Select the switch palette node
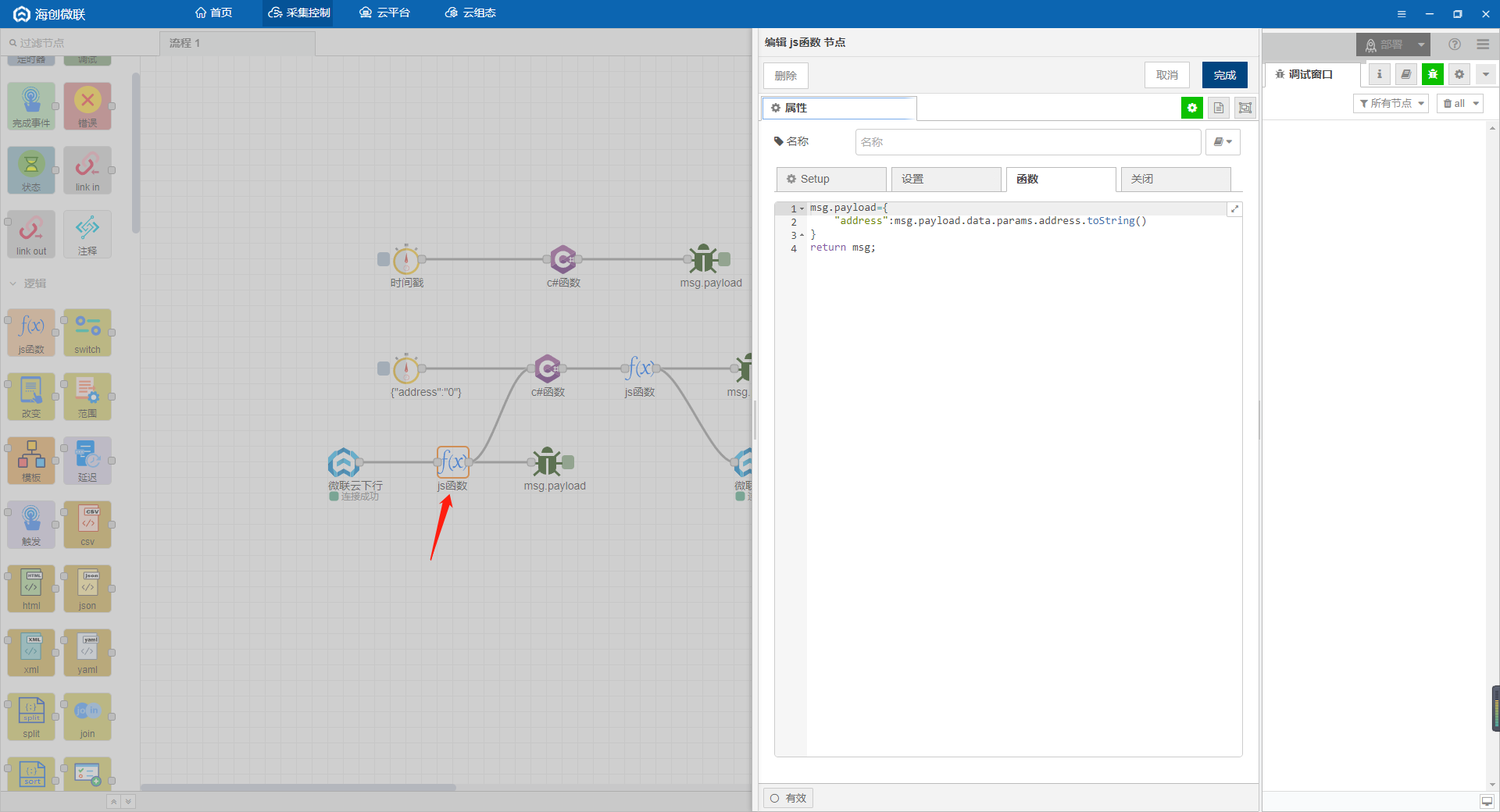The height and width of the screenshot is (812, 1500). [x=87, y=333]
